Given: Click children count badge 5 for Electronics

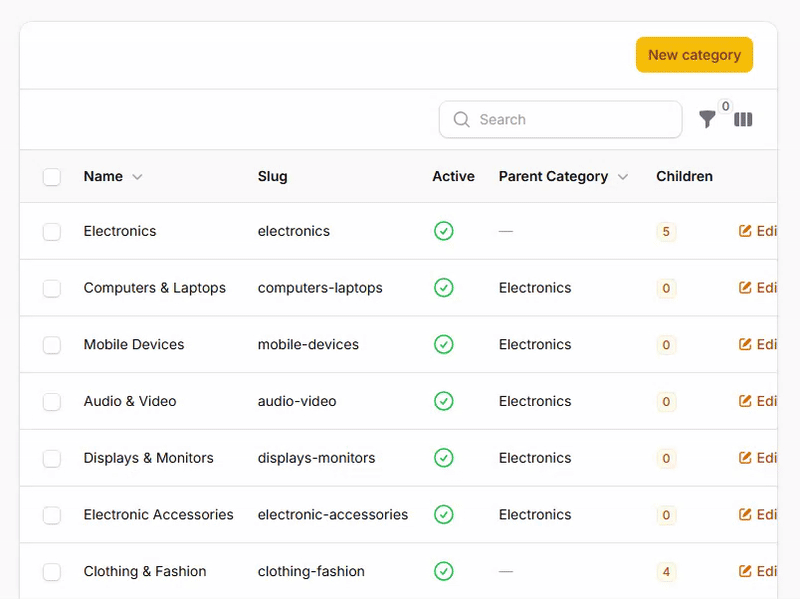Looking at the screenshot, I should pos(666,232).
